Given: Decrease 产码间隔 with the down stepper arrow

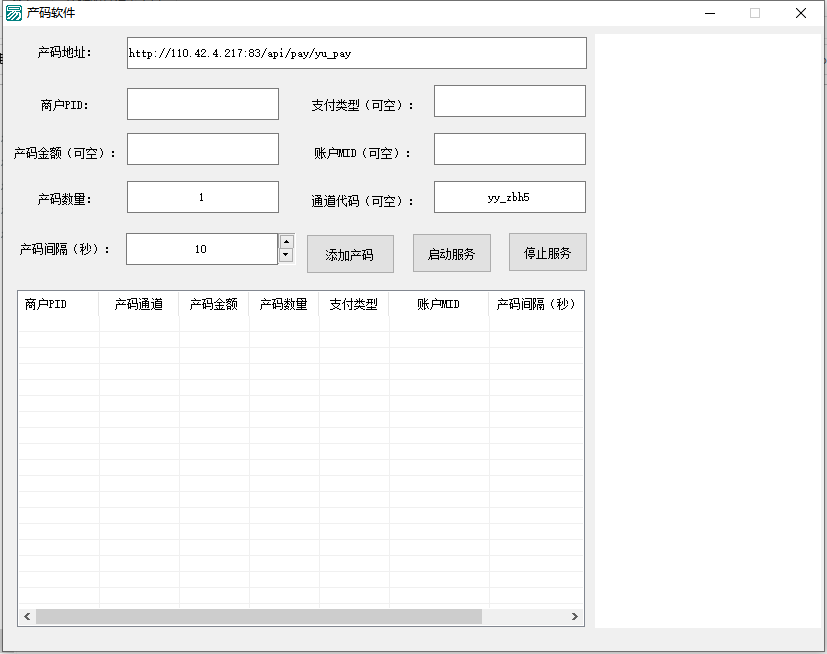Looking at the screenshot, I should (284, 255).
